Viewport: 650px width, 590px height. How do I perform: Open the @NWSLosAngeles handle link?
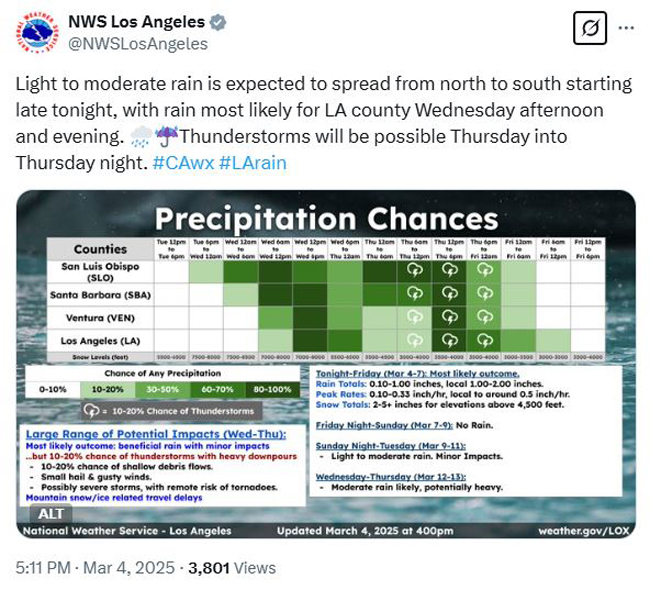point(138,44)
